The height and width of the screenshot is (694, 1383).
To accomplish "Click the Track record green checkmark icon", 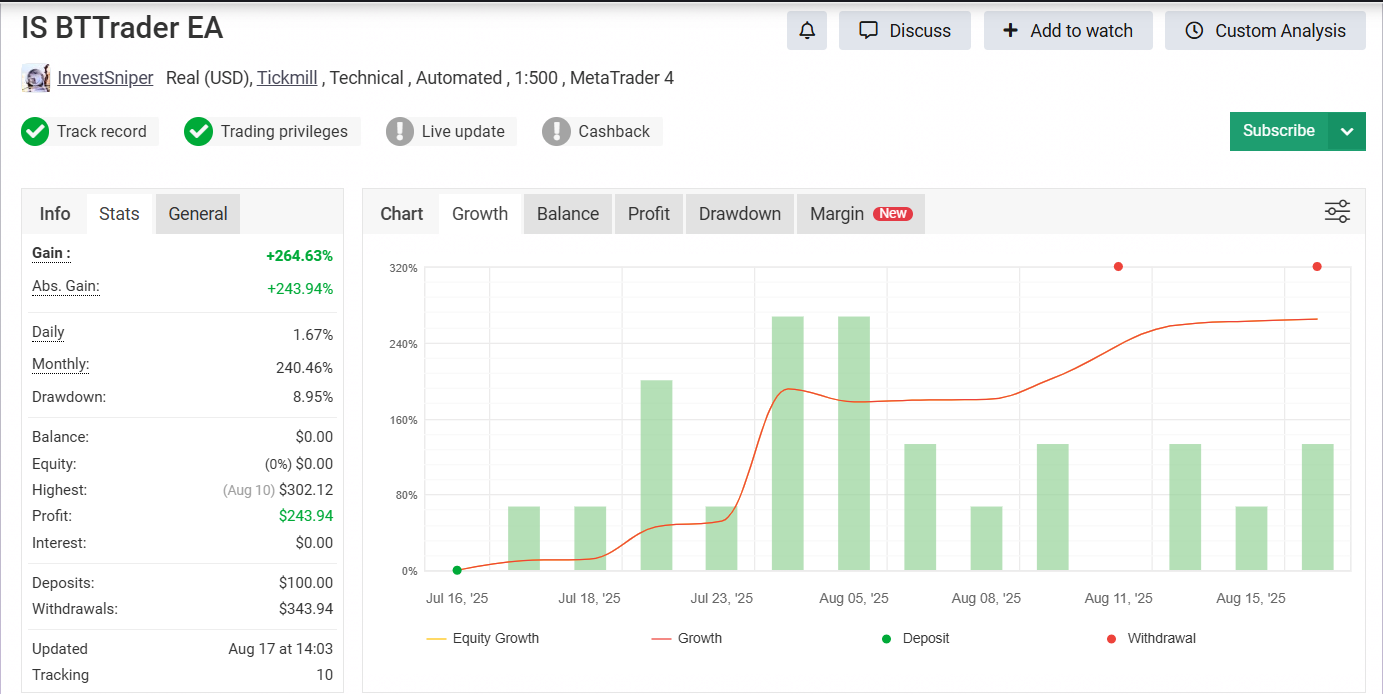I will [36, 131].
